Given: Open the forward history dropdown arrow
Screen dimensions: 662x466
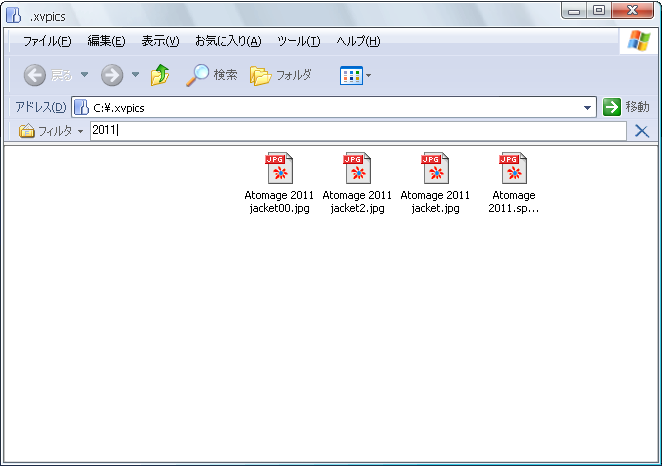Looking at the screenshot, I should 135,75.
